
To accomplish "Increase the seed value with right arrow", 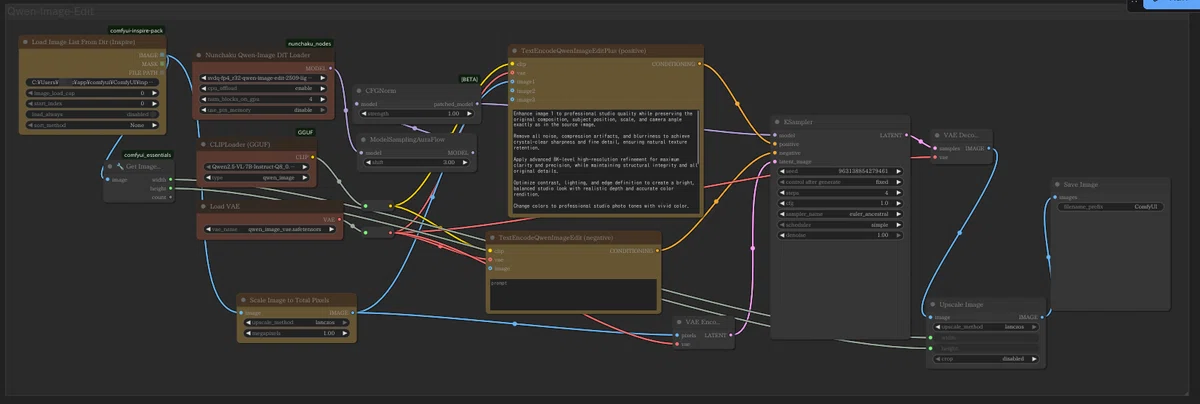I will [x=899, y=170].
